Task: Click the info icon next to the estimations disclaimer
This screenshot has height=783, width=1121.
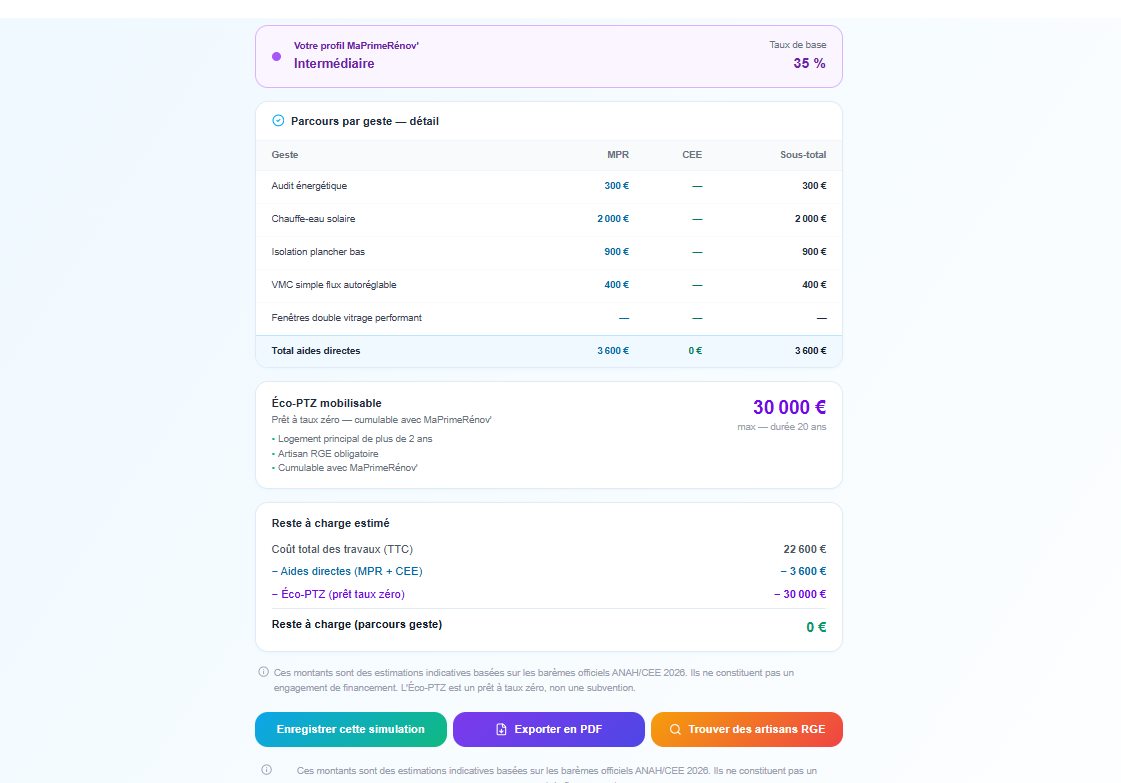Action: click(x=263, y=672)
